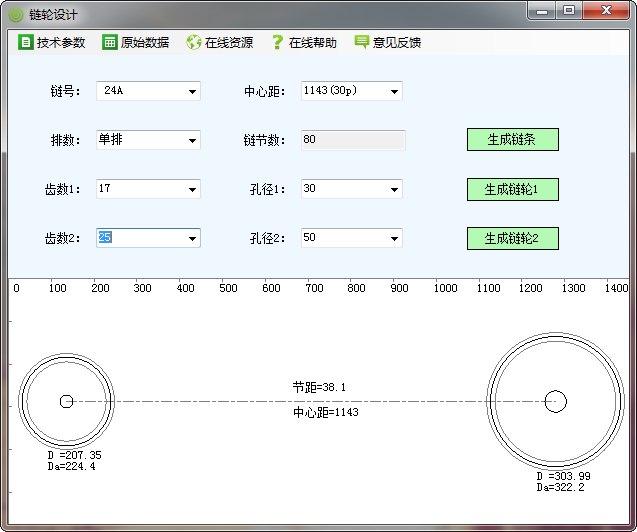Image resolution: width=637 pixels, height=532 pixels.
Task: Open the 在线帮助 menu
Action: pyautogui.click(x=304, y=42)
